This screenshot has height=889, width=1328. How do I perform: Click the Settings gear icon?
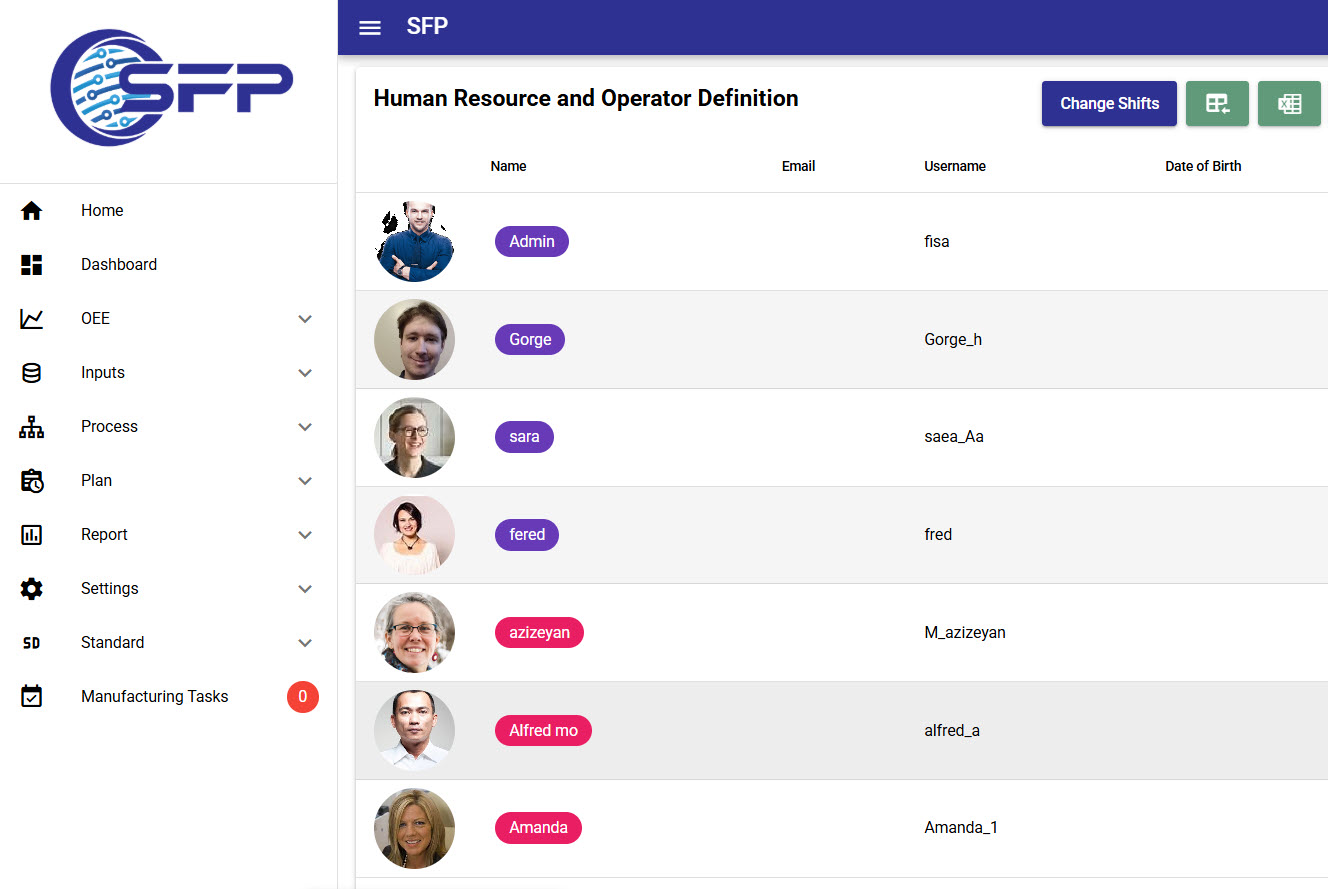32,588
